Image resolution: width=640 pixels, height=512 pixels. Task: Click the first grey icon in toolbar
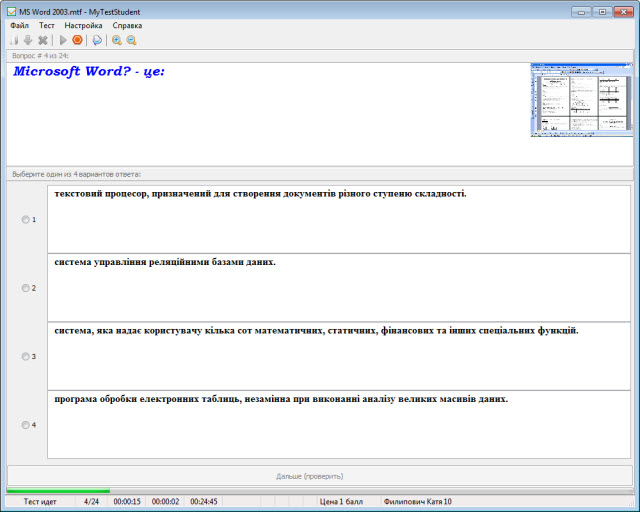[x=14, y=40]
